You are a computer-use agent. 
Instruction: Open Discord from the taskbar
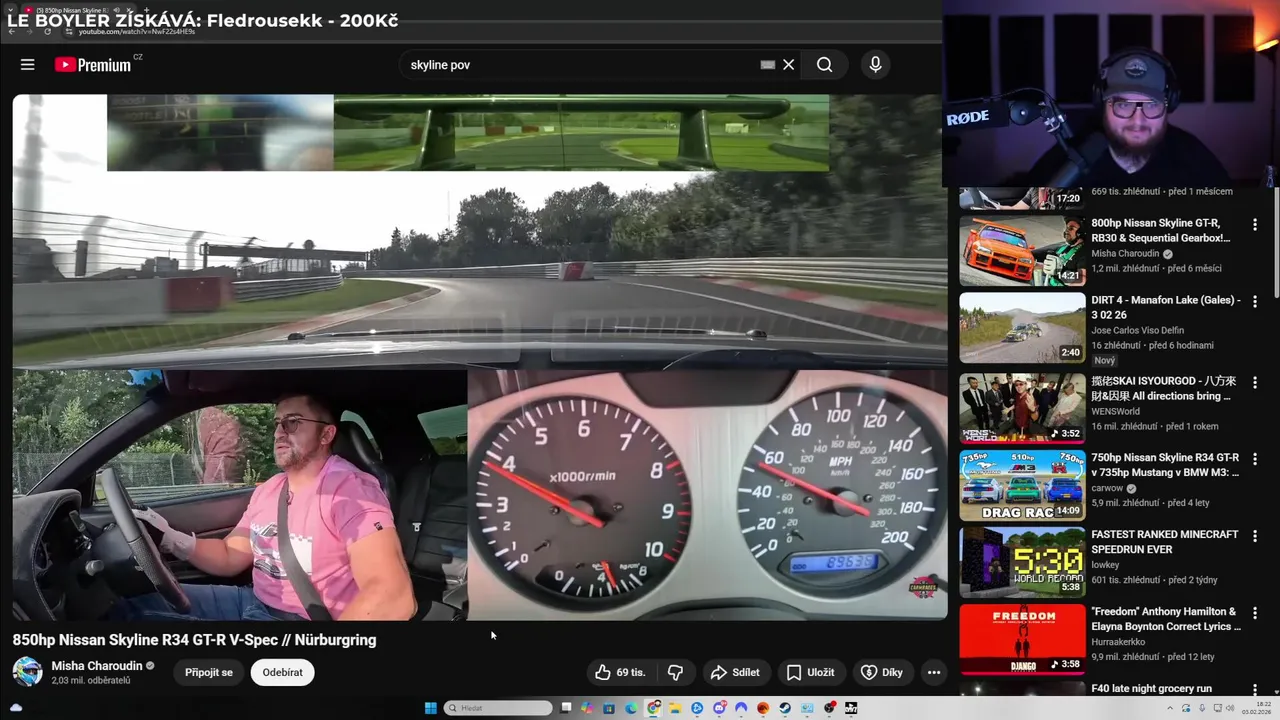719,708
